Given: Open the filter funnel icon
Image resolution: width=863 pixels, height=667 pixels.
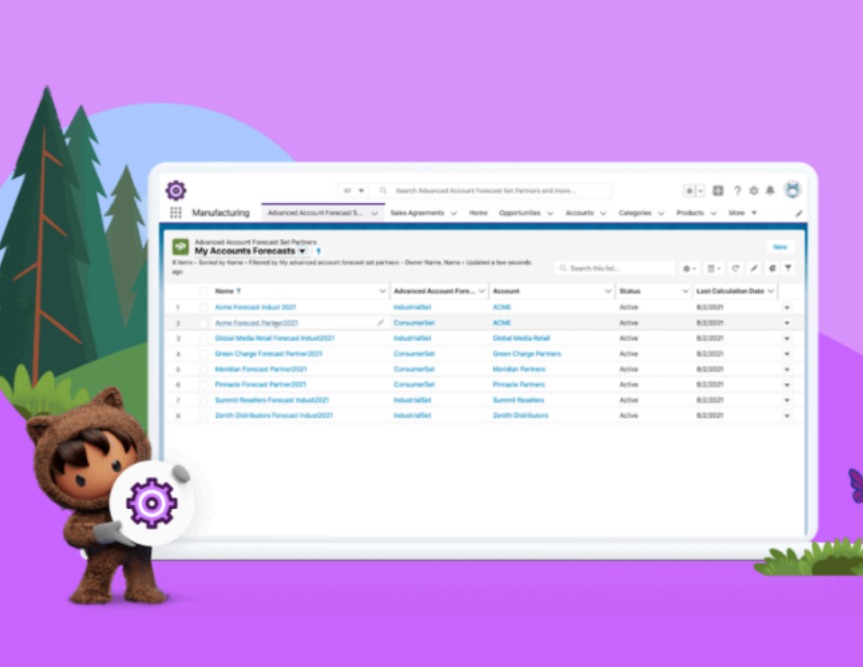Looking at the screenshot, I should 788,268.
